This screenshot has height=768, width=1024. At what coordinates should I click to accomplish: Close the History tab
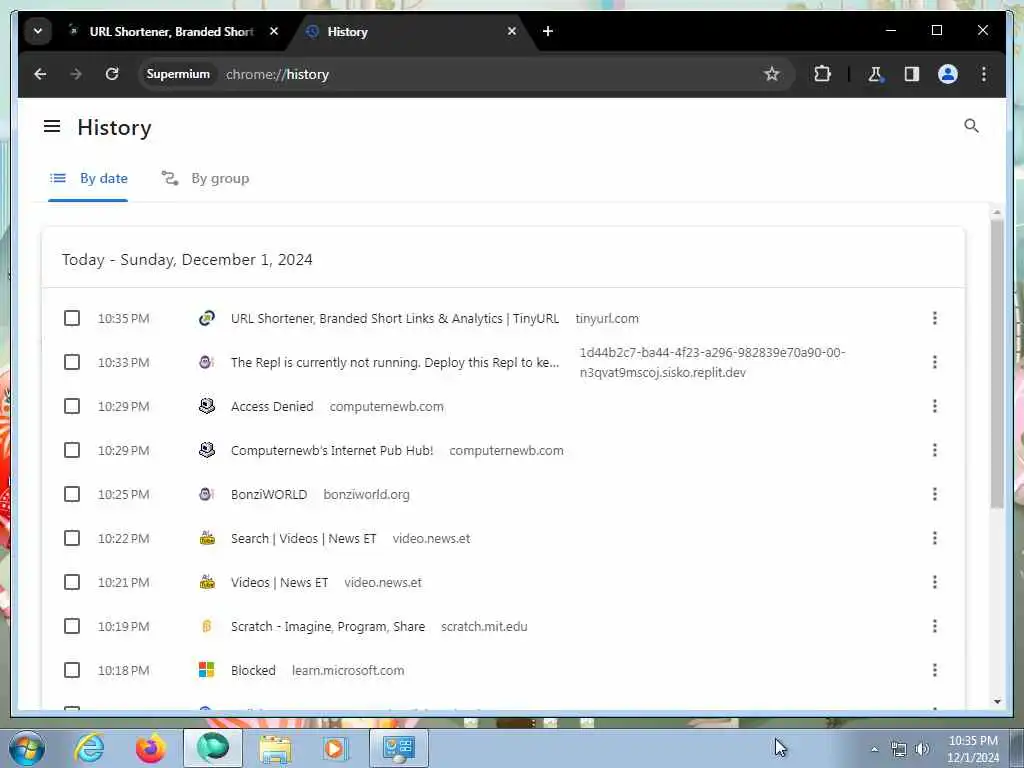512,31
